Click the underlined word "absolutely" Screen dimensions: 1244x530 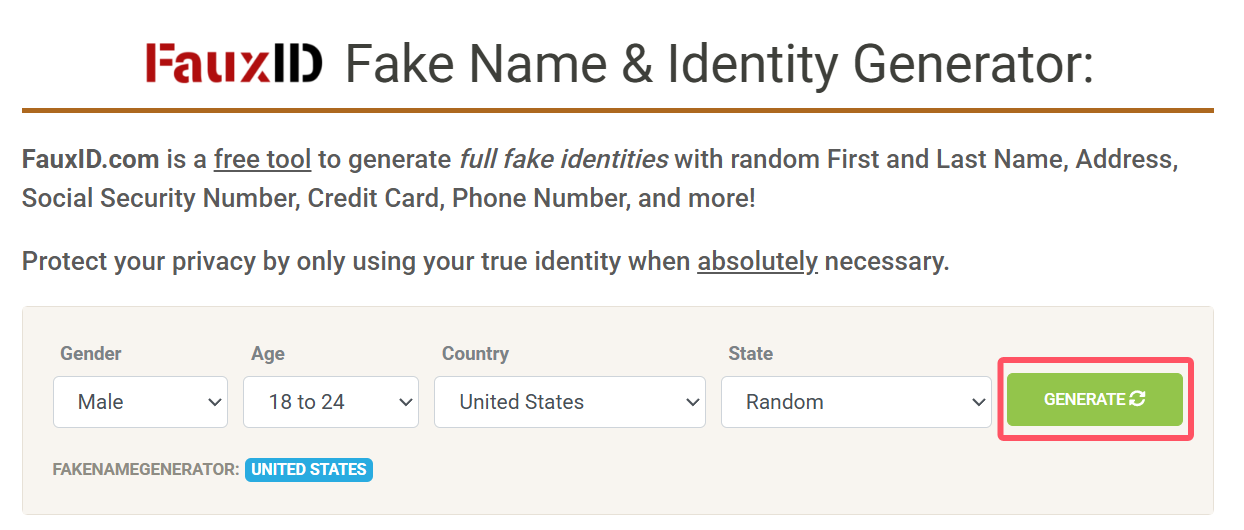pyautogui.click(x=757, y=262)
